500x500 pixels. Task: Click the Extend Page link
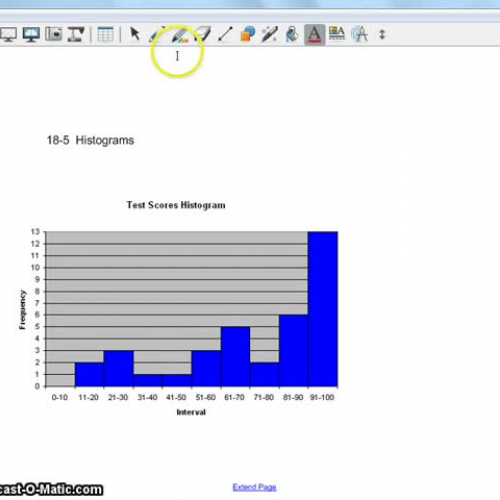tap(254, 487)
